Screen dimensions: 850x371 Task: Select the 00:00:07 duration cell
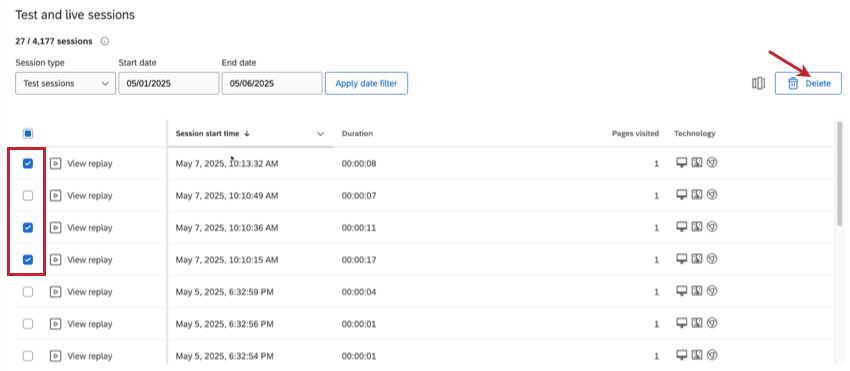pyautogui.click(x=359, y=196)
